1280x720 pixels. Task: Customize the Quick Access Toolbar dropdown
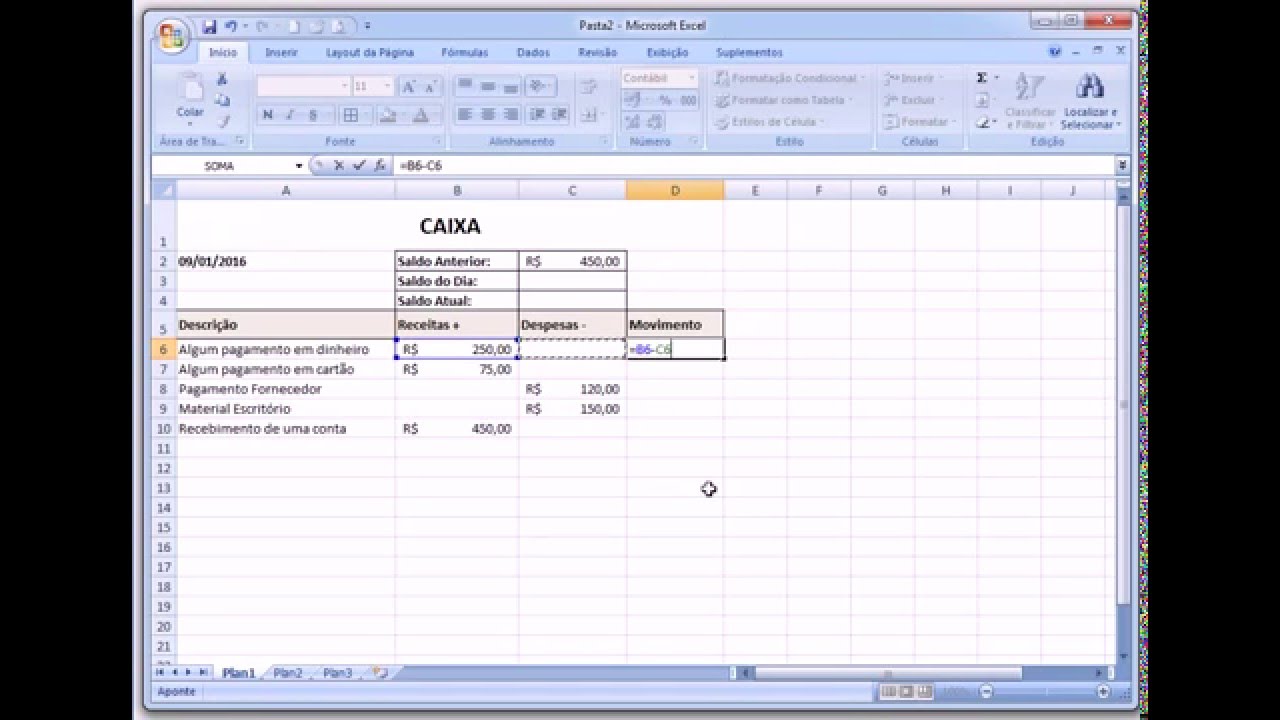click(x=367, y=26)
